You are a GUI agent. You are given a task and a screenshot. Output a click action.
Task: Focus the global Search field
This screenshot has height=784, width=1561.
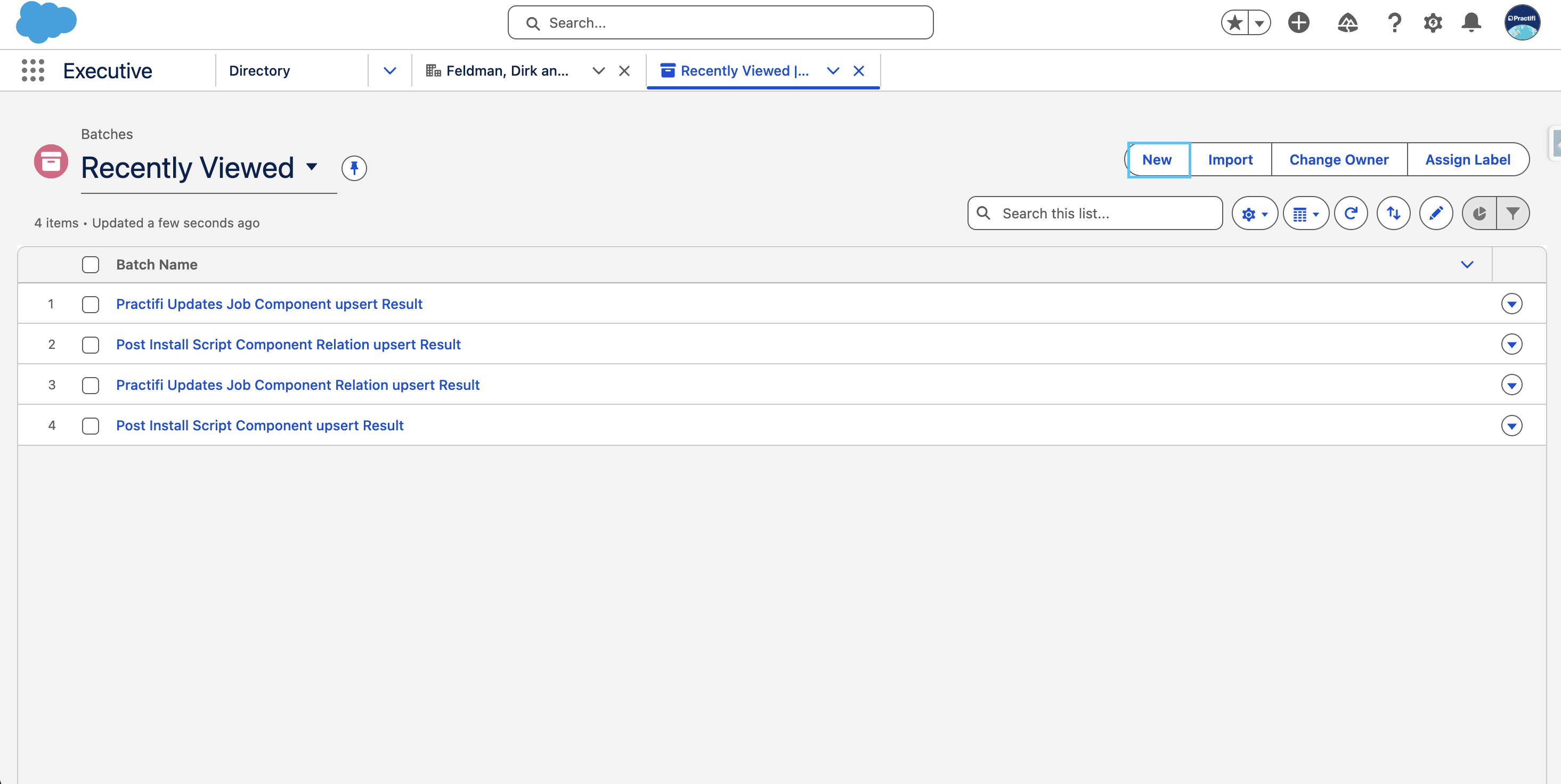pyautogui.click(x=720, y=23)
